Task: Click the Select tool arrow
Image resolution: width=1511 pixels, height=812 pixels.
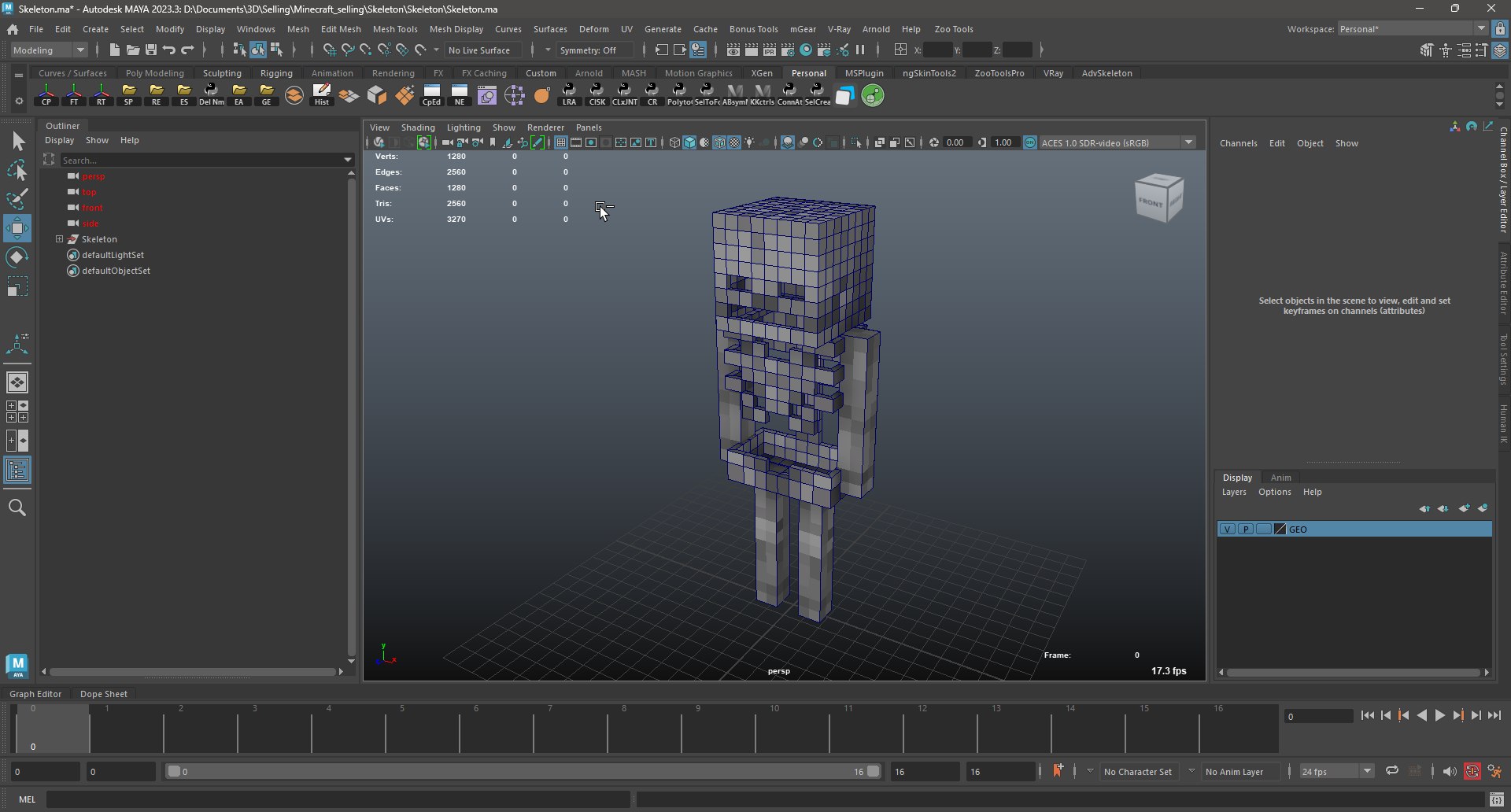Action: tap(17, 142)
